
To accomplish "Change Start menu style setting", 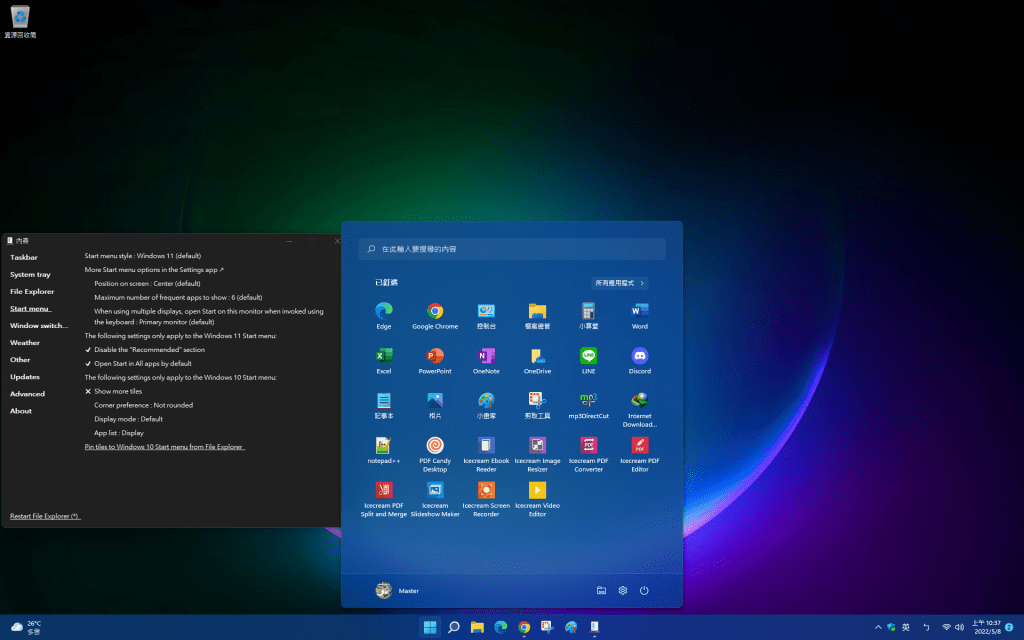I will [x=143, y=256].
